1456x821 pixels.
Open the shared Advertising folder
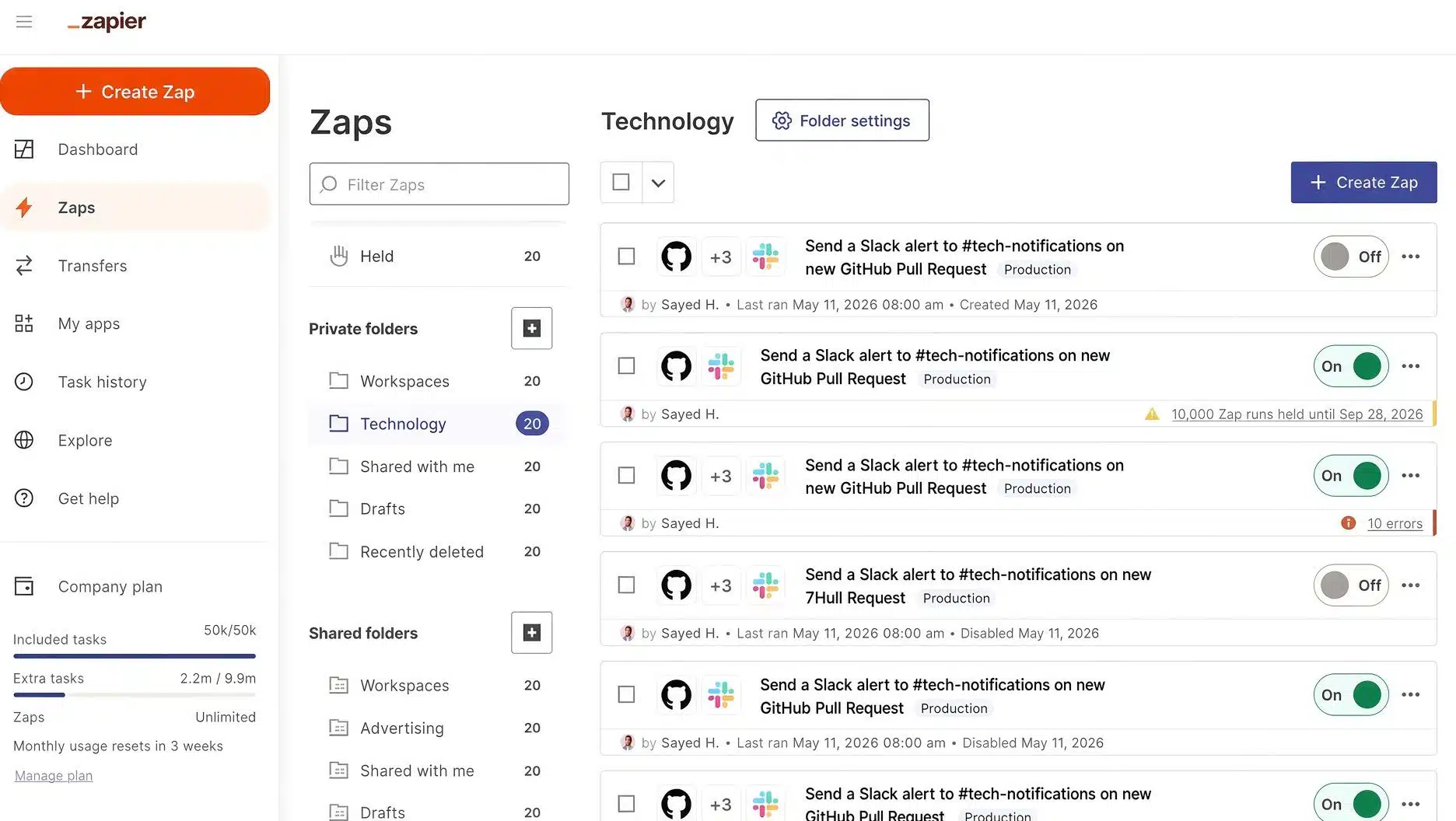(x=439, y=728)
